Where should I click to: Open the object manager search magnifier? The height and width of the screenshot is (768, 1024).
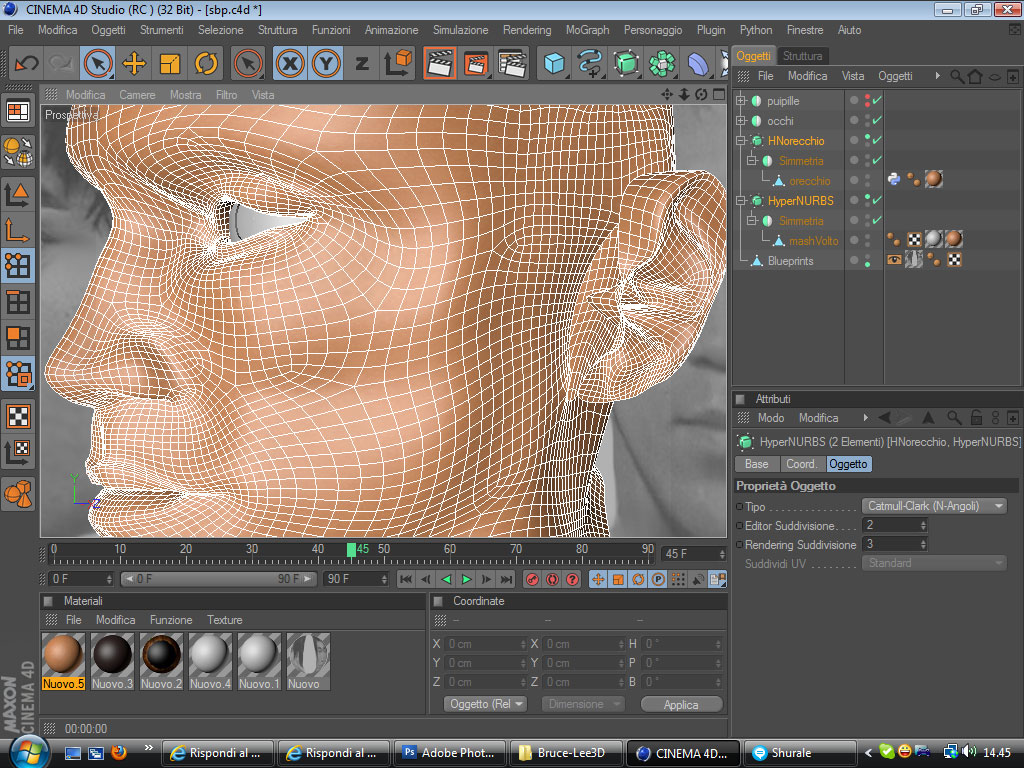(957, 76)
